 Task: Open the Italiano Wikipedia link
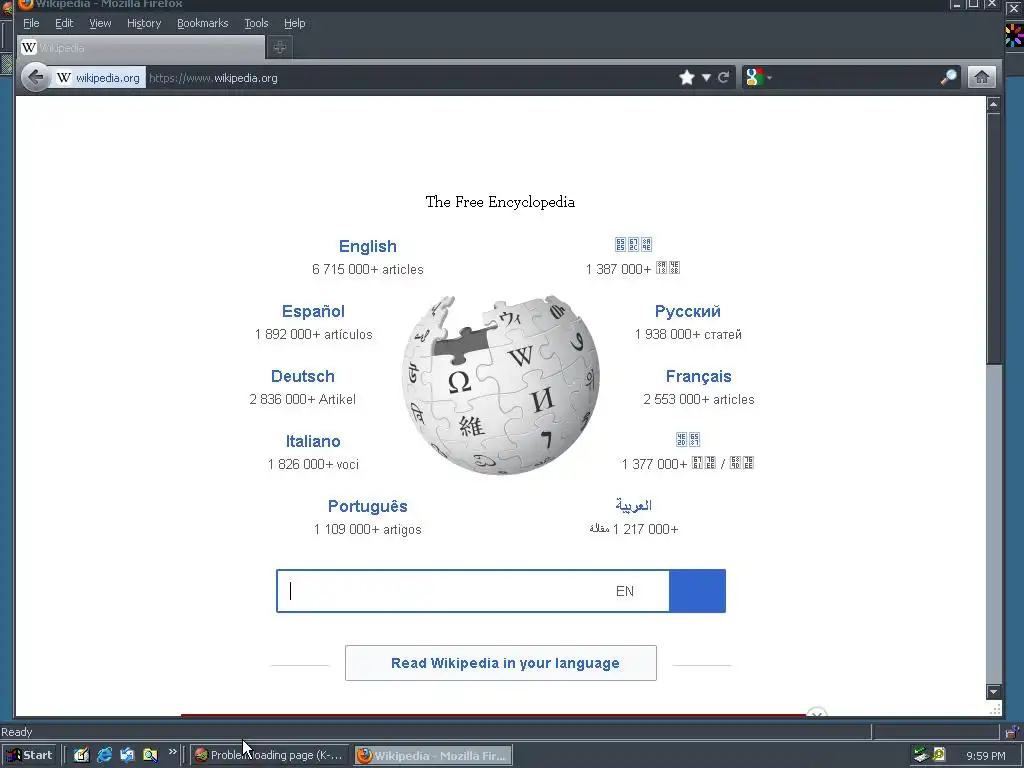coord(313,441)
